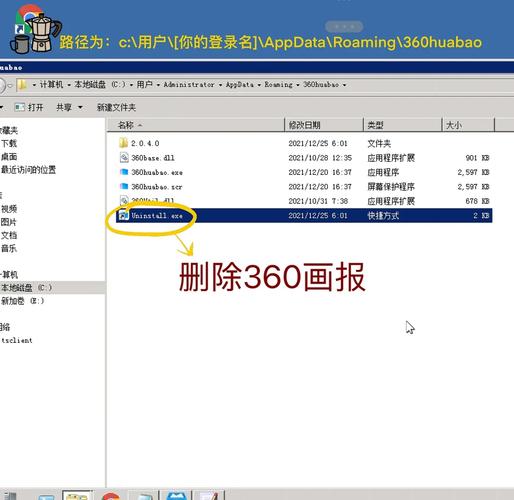Click the AppData breadcrumb segment
The width and height of the screenshot is (514, 500).
click(x=239, y=85)
